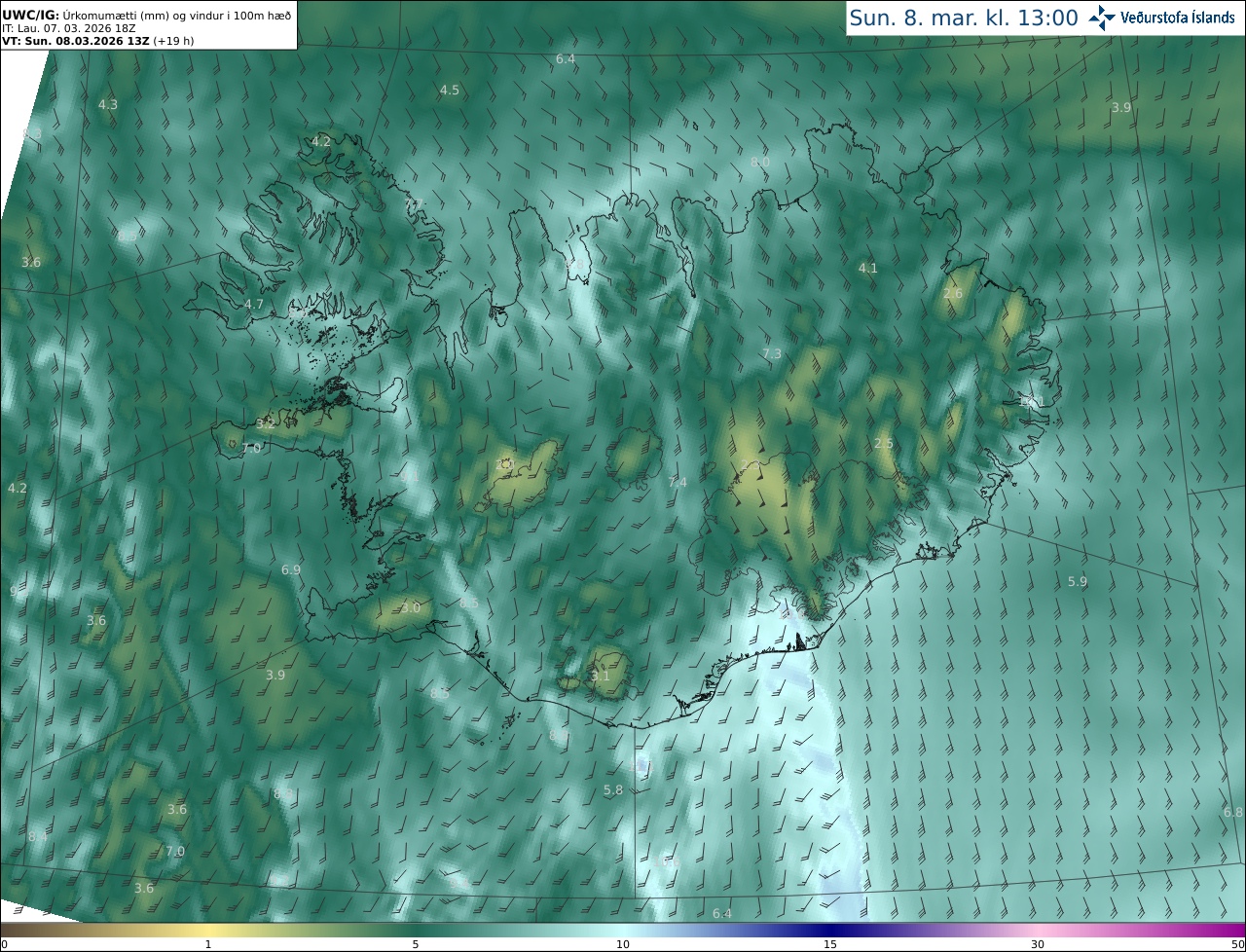This screenshot has width=1246, height=952.
Task: Click the '0' tick on color scale
Action: click(x=4, y=944)
